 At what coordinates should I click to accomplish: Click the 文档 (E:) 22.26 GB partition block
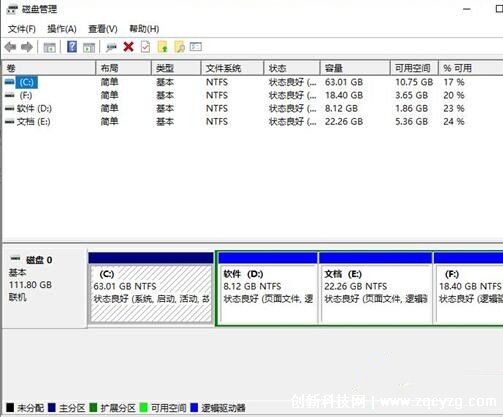(x=375, y=288)
